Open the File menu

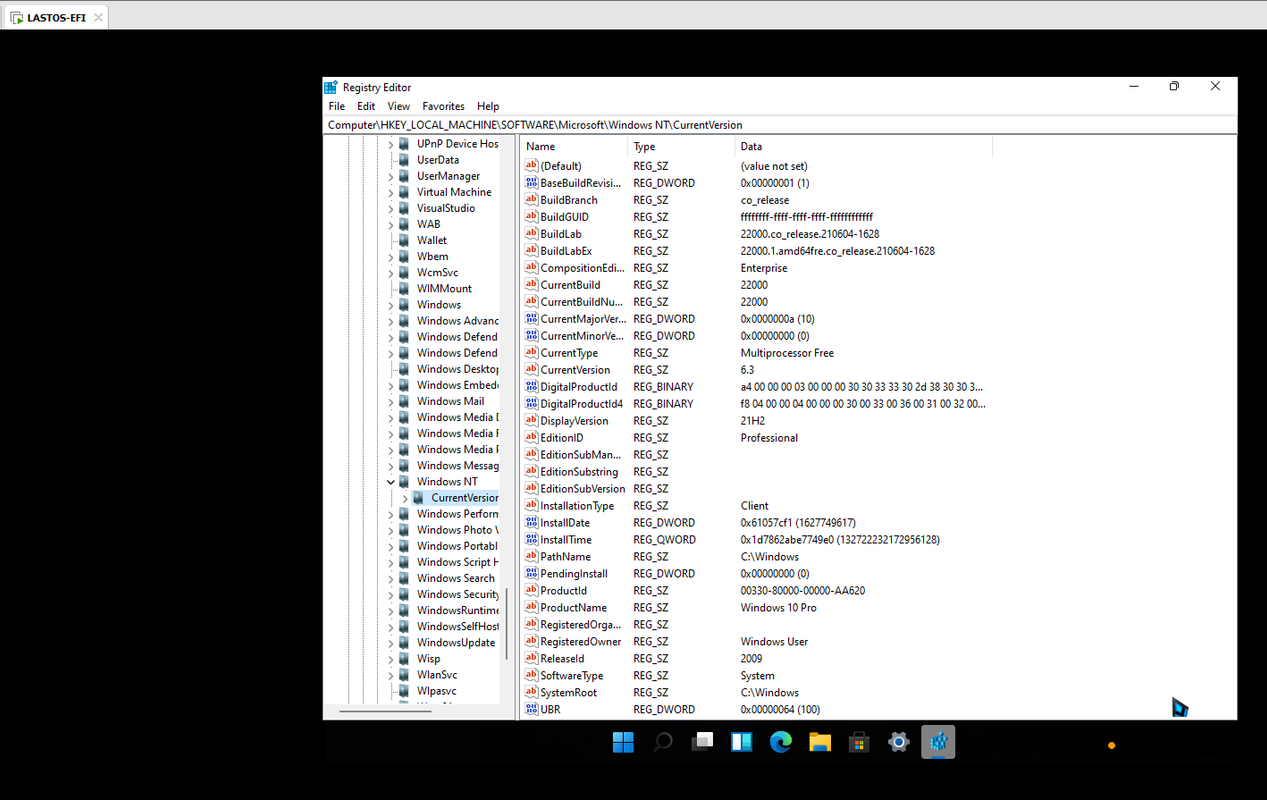[336, 106]
